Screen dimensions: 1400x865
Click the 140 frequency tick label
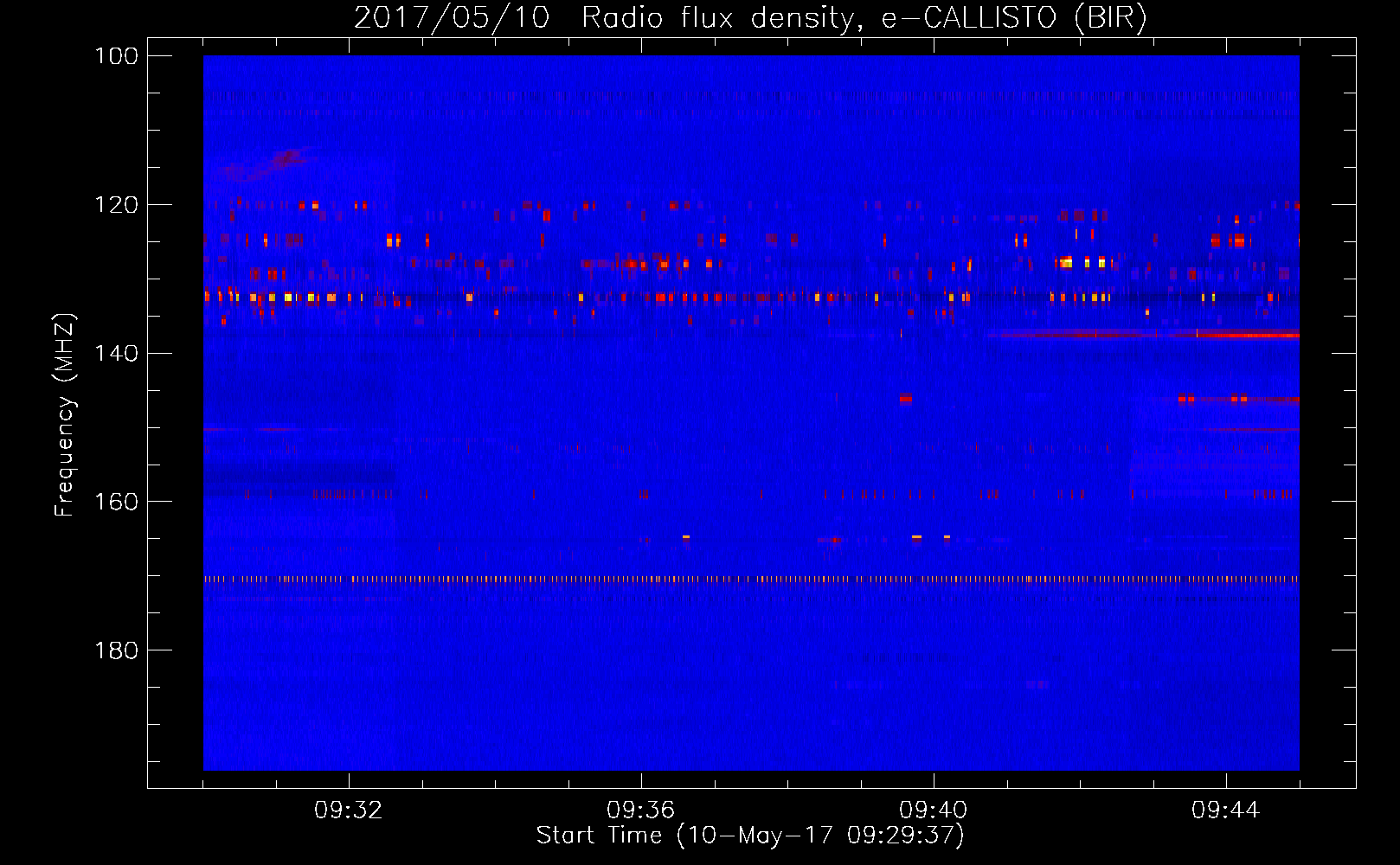coord(116,353)
